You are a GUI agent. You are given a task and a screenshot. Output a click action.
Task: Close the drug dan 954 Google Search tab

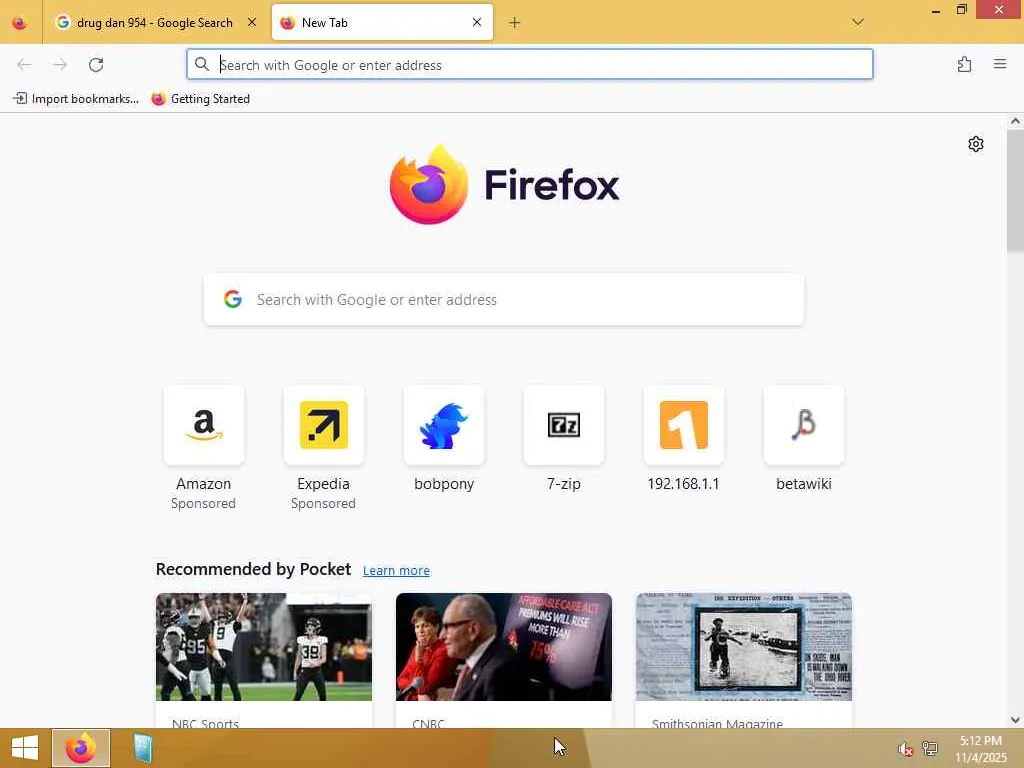pyautogui.click(x=252, y=22)
